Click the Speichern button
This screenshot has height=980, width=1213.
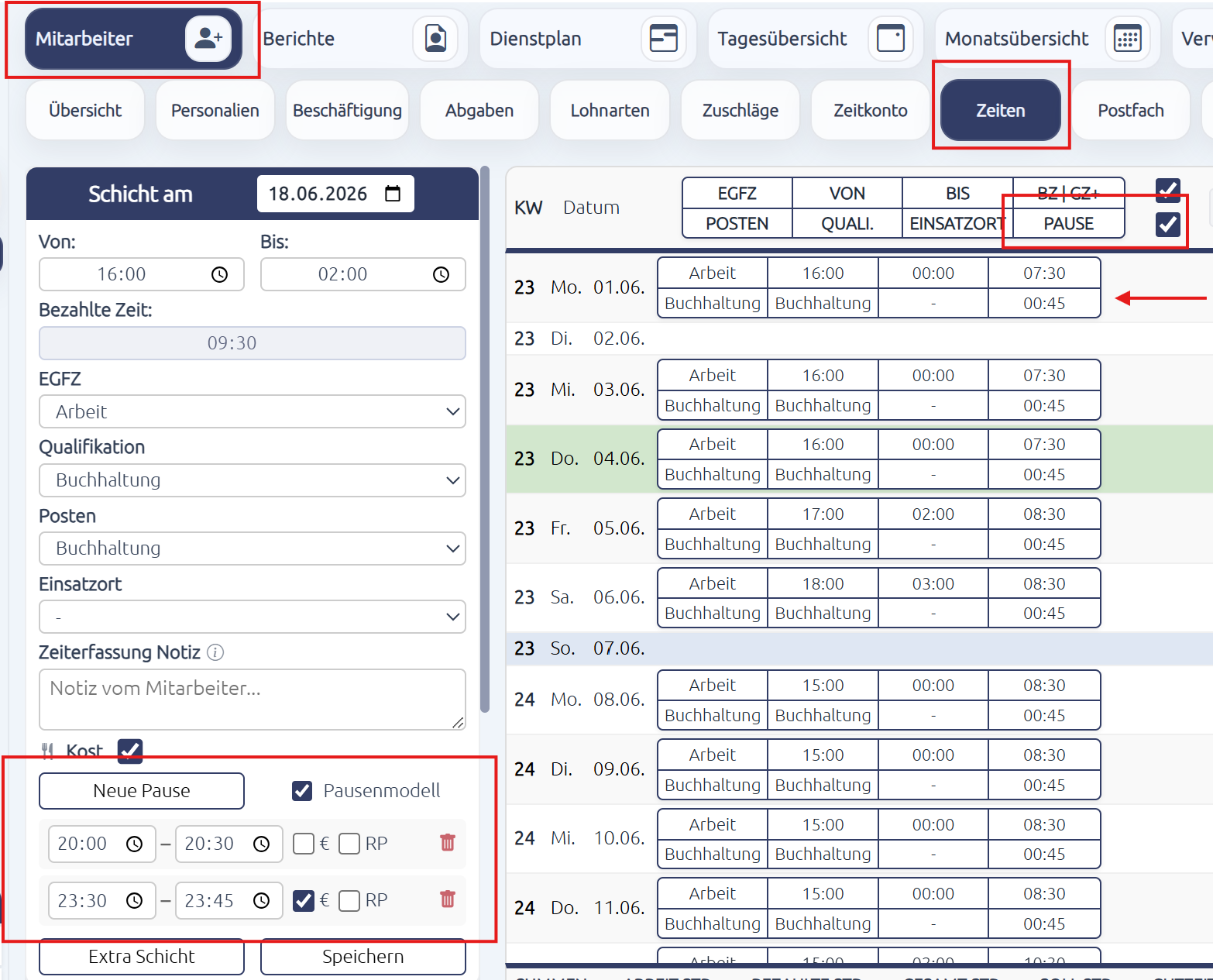click(363, 957)
